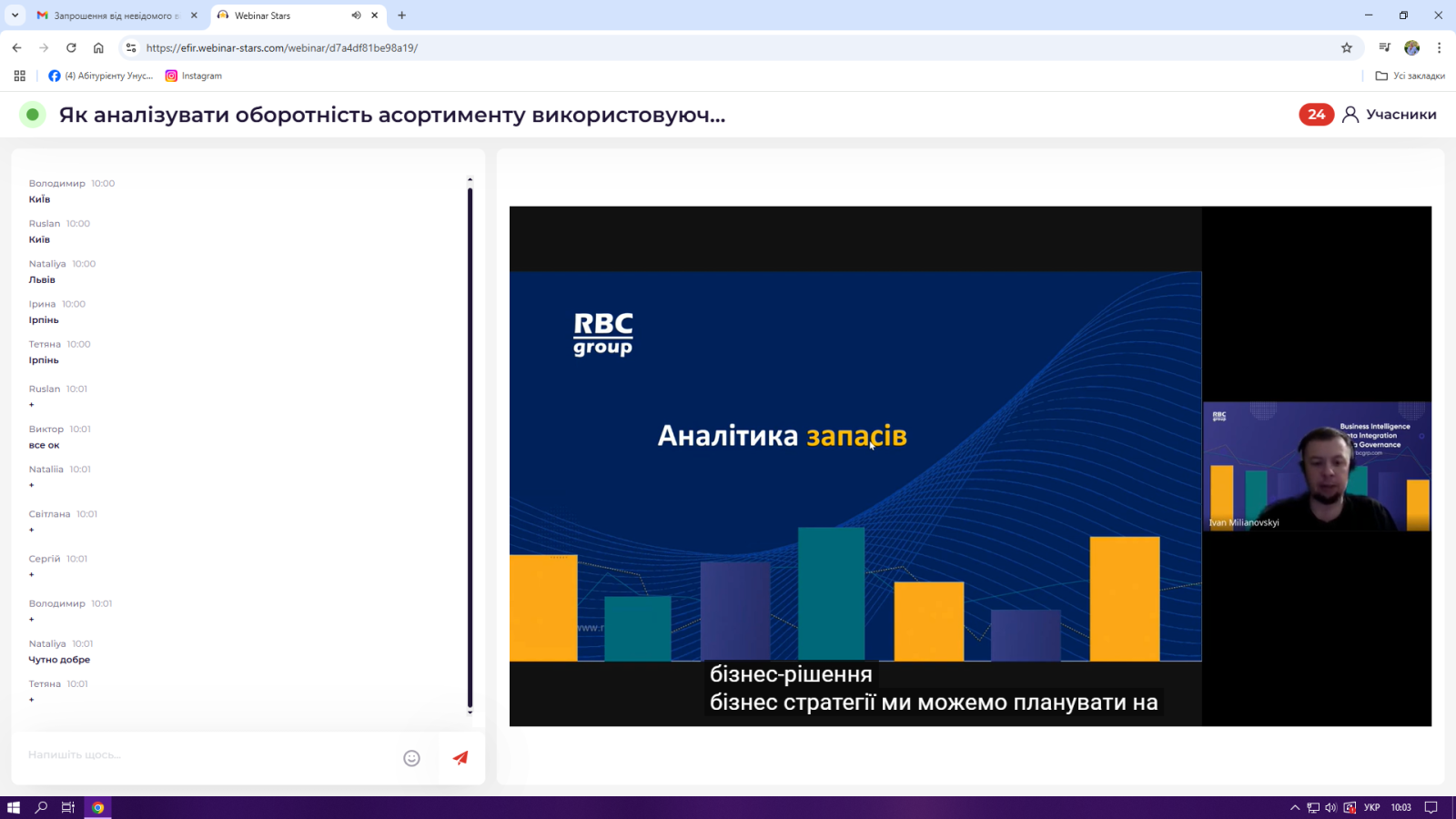Open the emoji picker in chat
The height and width of the screenshot is (819, 1456).
411,758
